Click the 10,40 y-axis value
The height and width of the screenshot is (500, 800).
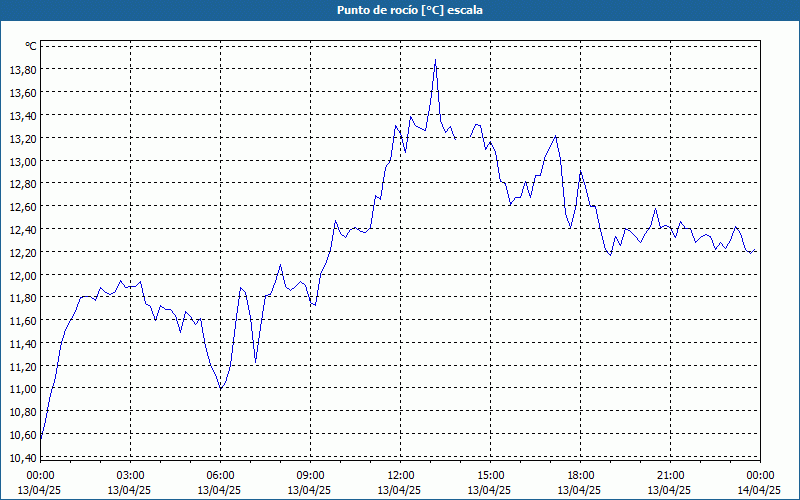click(x=23, y=459)
